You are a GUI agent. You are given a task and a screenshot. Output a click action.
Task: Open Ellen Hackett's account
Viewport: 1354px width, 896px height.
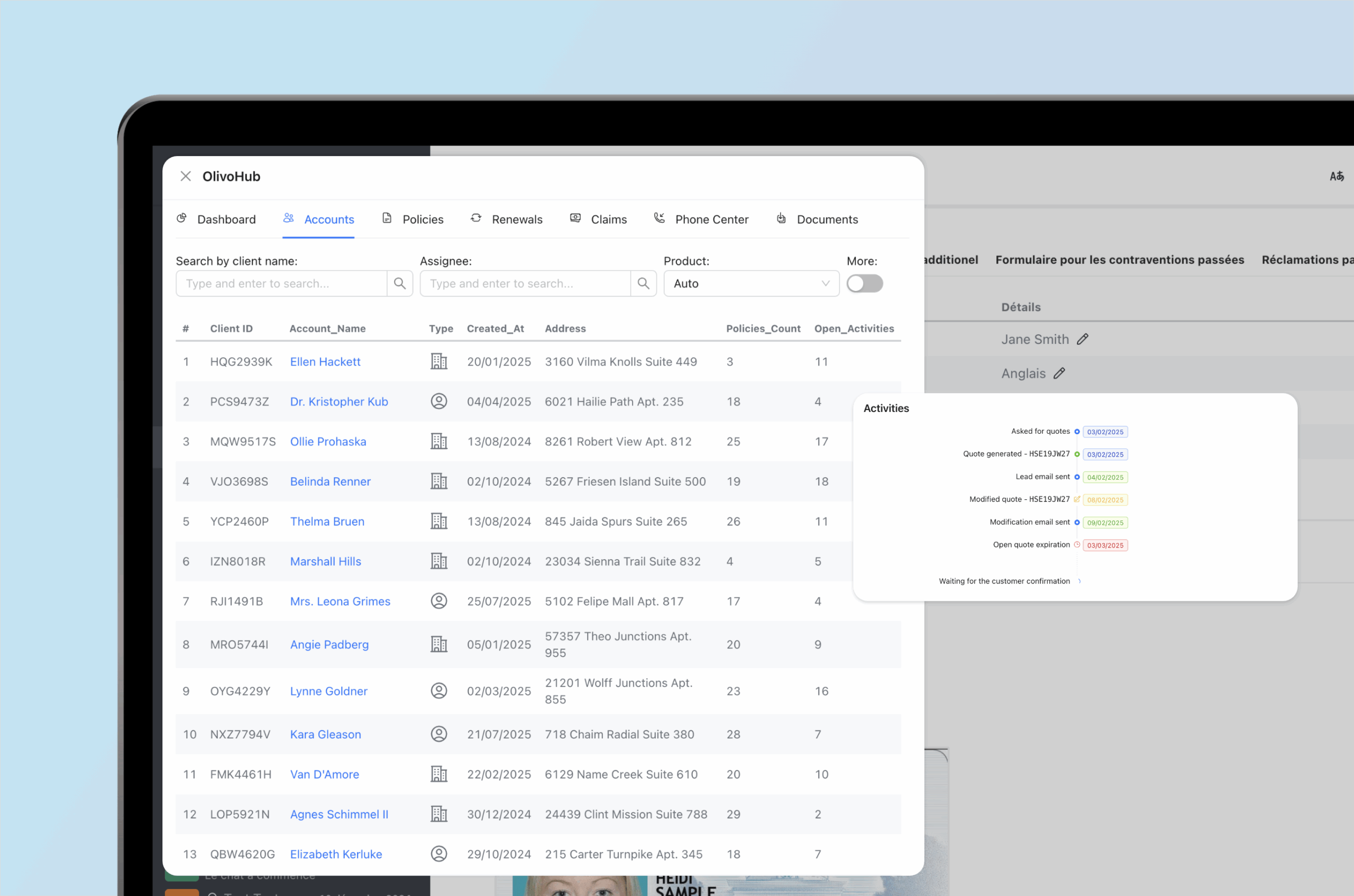pyautogui.click(x=325, y=361)
